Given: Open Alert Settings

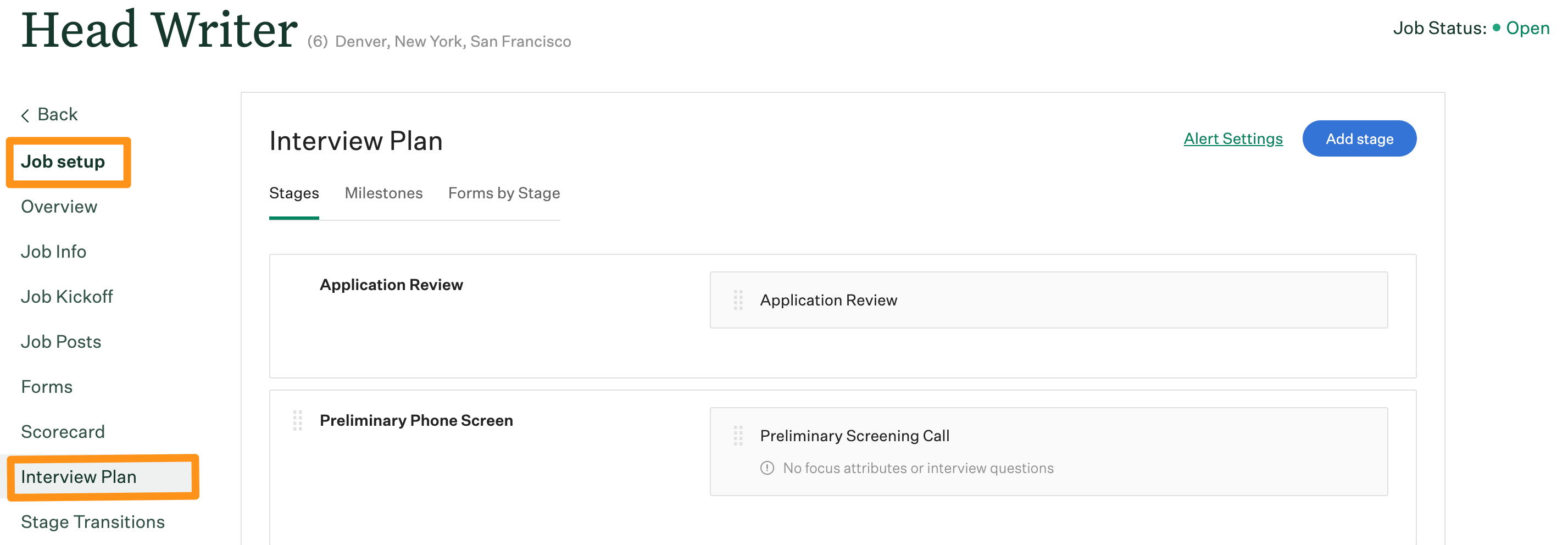Looking at the screenshot, I should tap(1233, 138).
